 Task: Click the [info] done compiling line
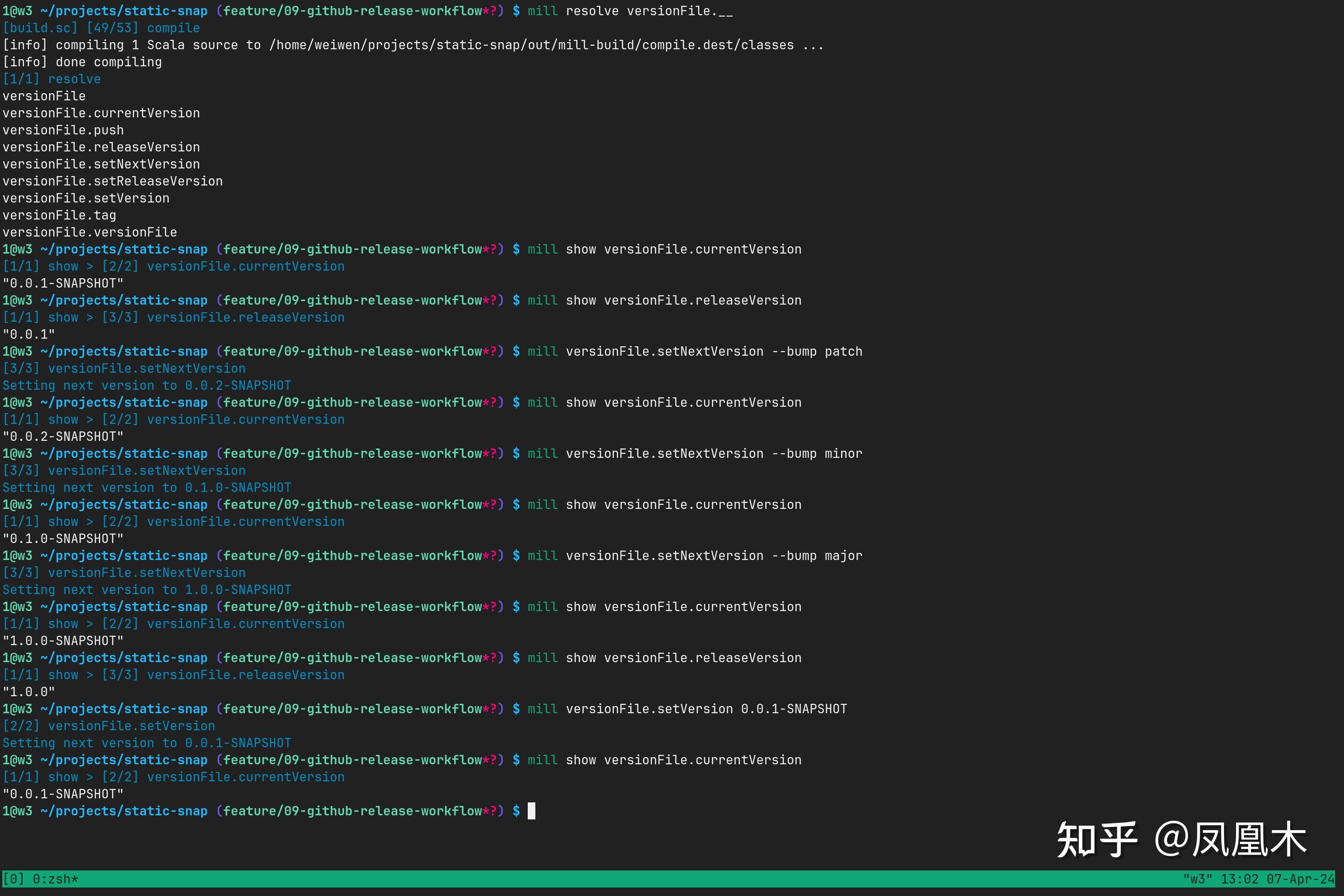pyautogui.click(x=82, y=62)
